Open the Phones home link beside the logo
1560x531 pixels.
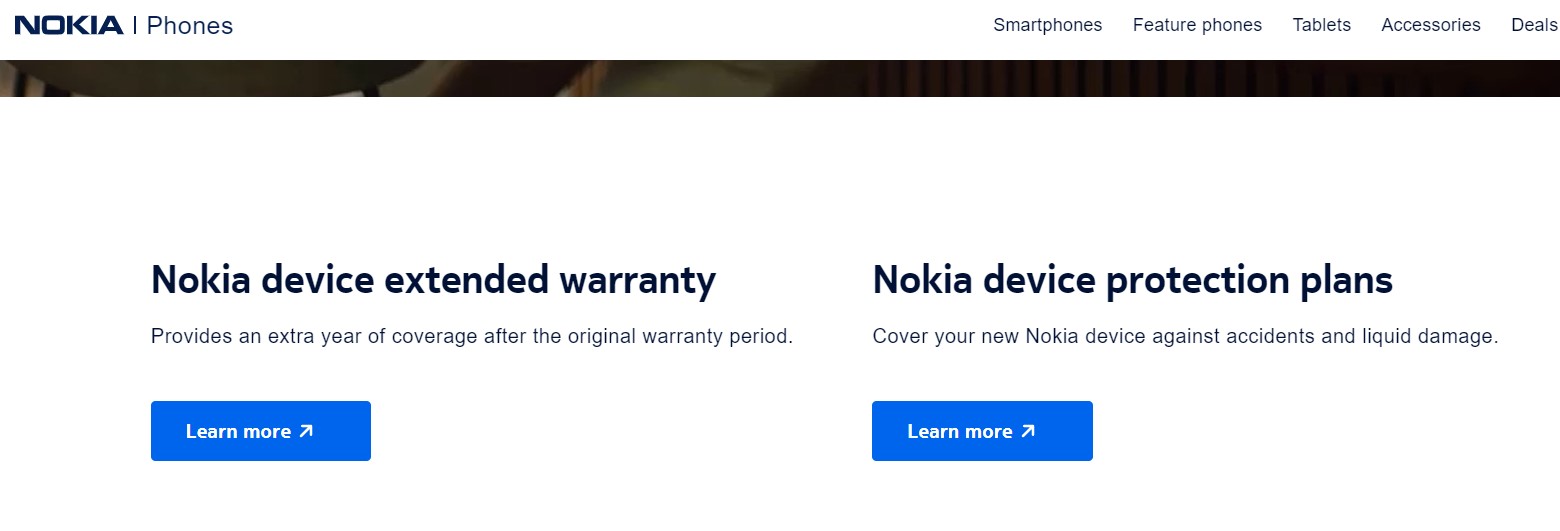189,26
